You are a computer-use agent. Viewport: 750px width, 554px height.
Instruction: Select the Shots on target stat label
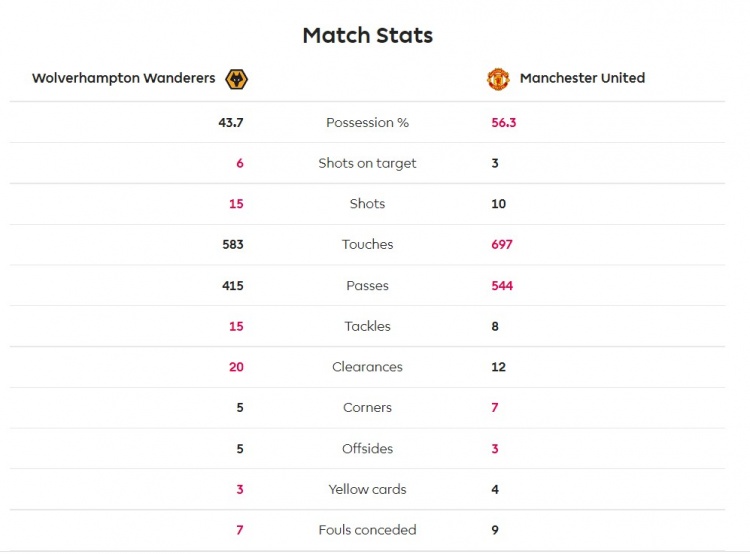point(367,163)
